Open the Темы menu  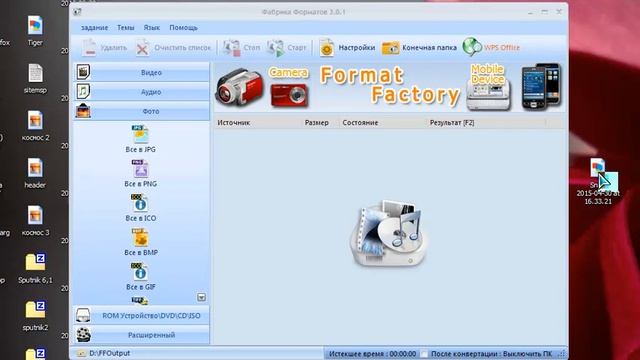click(x=126, y=28)
